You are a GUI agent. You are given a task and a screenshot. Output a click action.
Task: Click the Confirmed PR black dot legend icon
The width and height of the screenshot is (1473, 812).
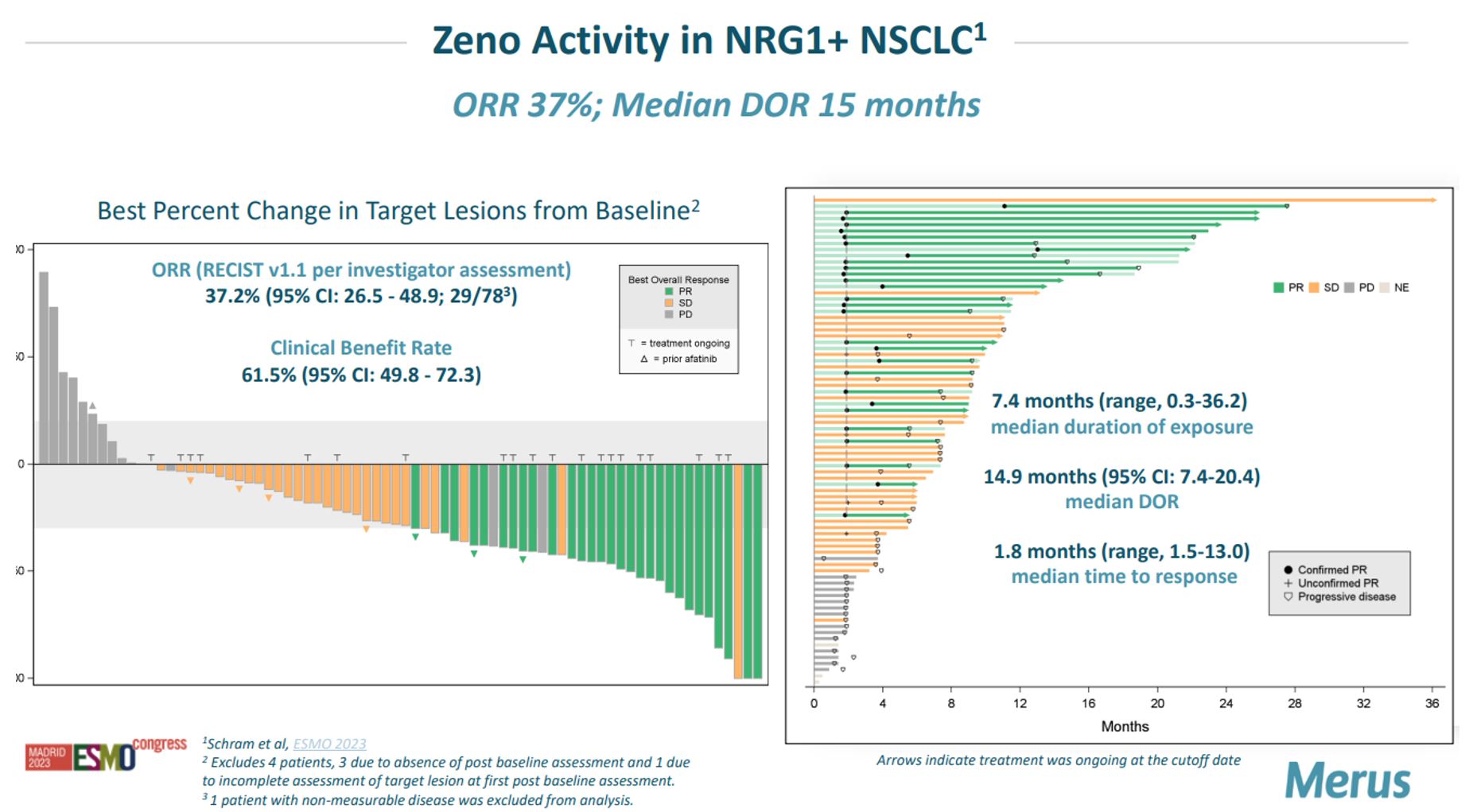point(1288,569)
